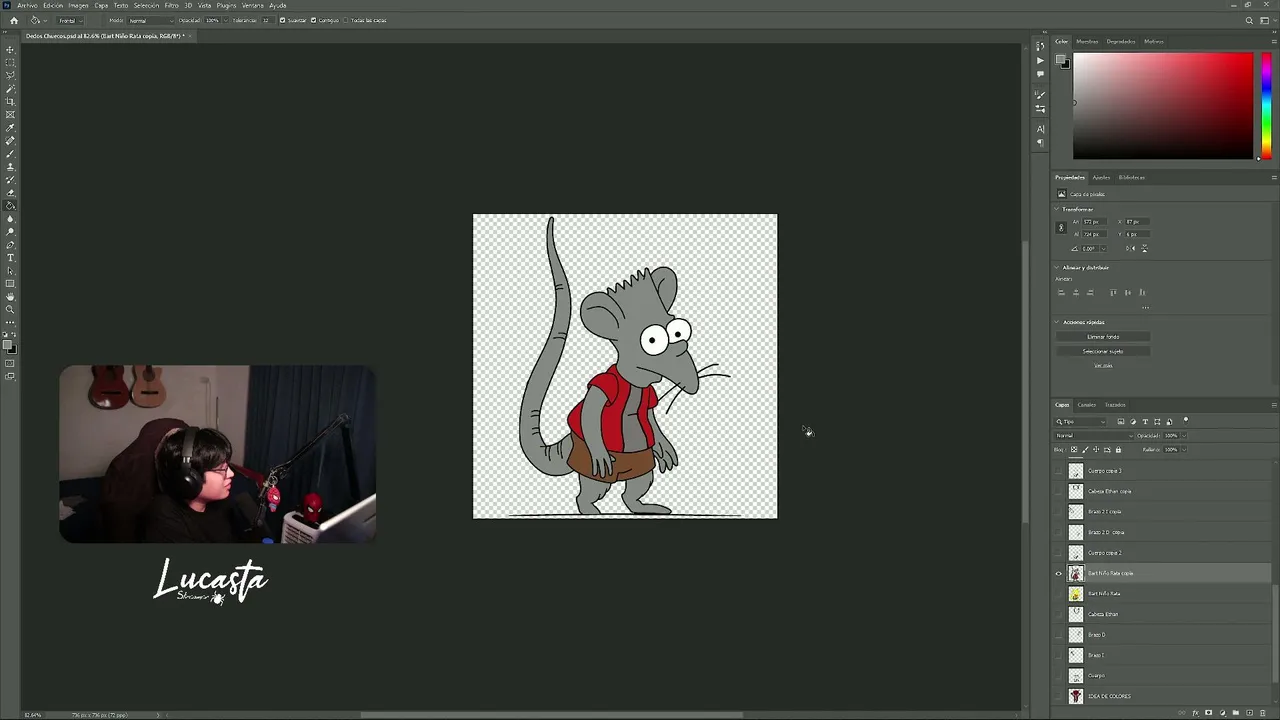Click the foreground color swatch in toolbar
Viewport: 1280px width, 720px height.
pos(8,346)
